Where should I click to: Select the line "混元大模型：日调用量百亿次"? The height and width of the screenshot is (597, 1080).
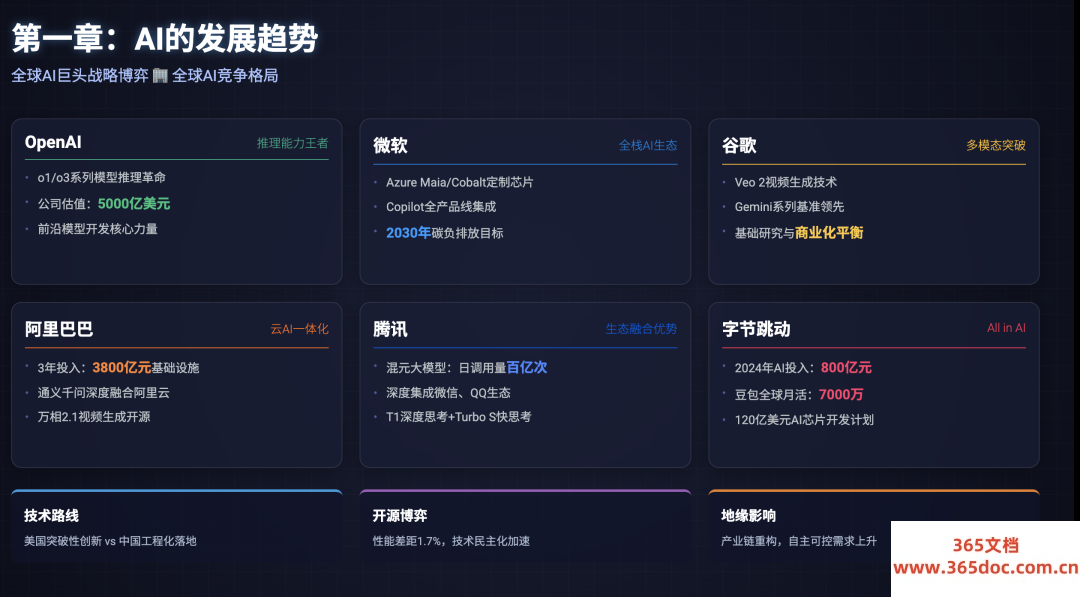click(466, 368)
